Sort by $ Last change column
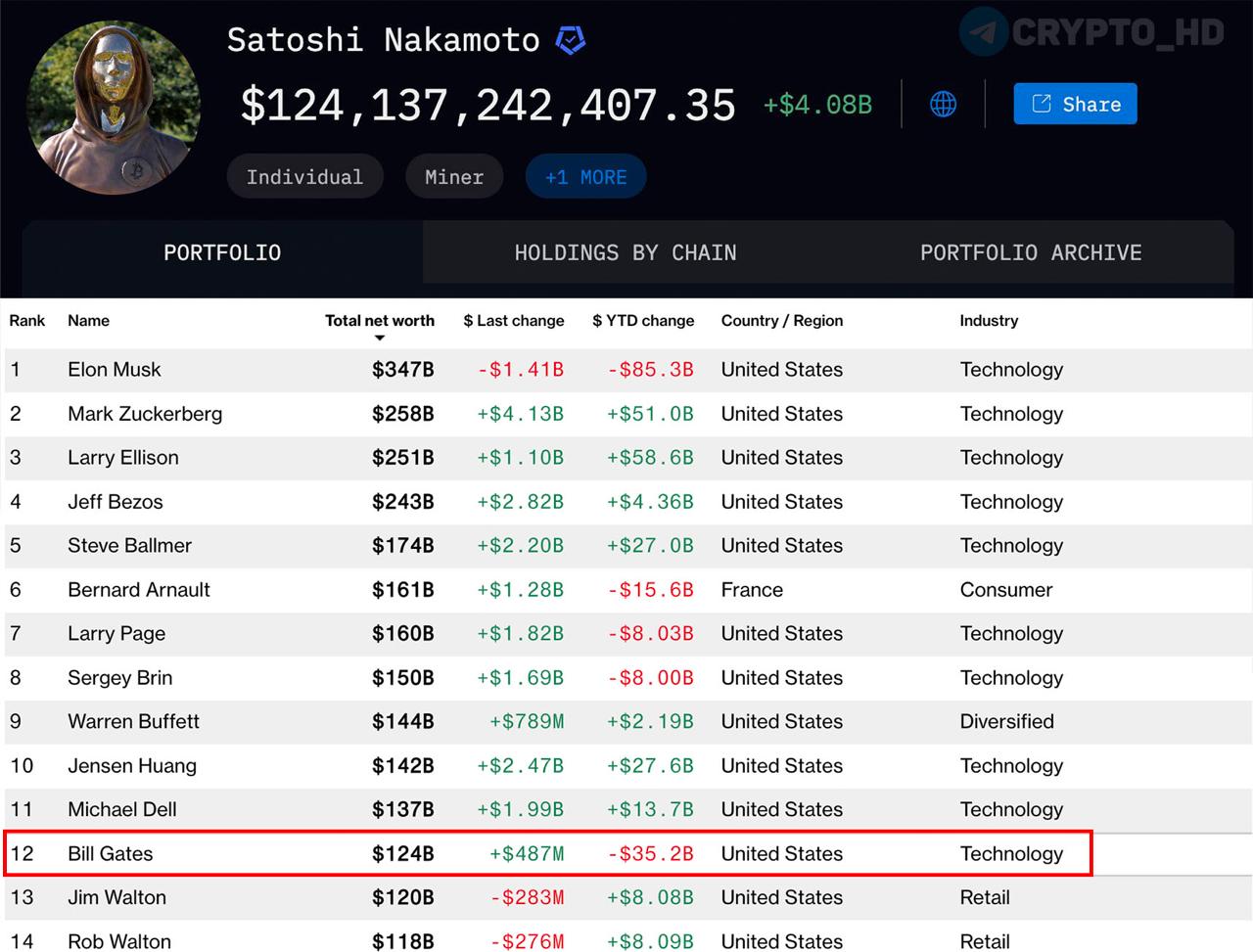The image size is (1253, 952). click(x=514, y=321)
